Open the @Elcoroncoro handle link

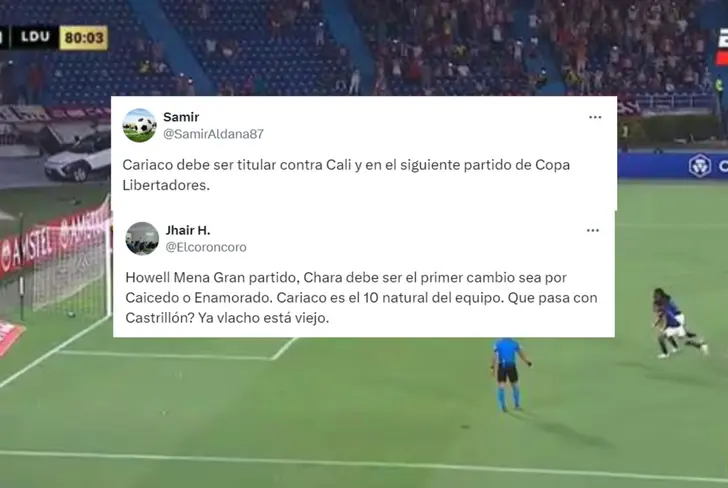point(206,247)
